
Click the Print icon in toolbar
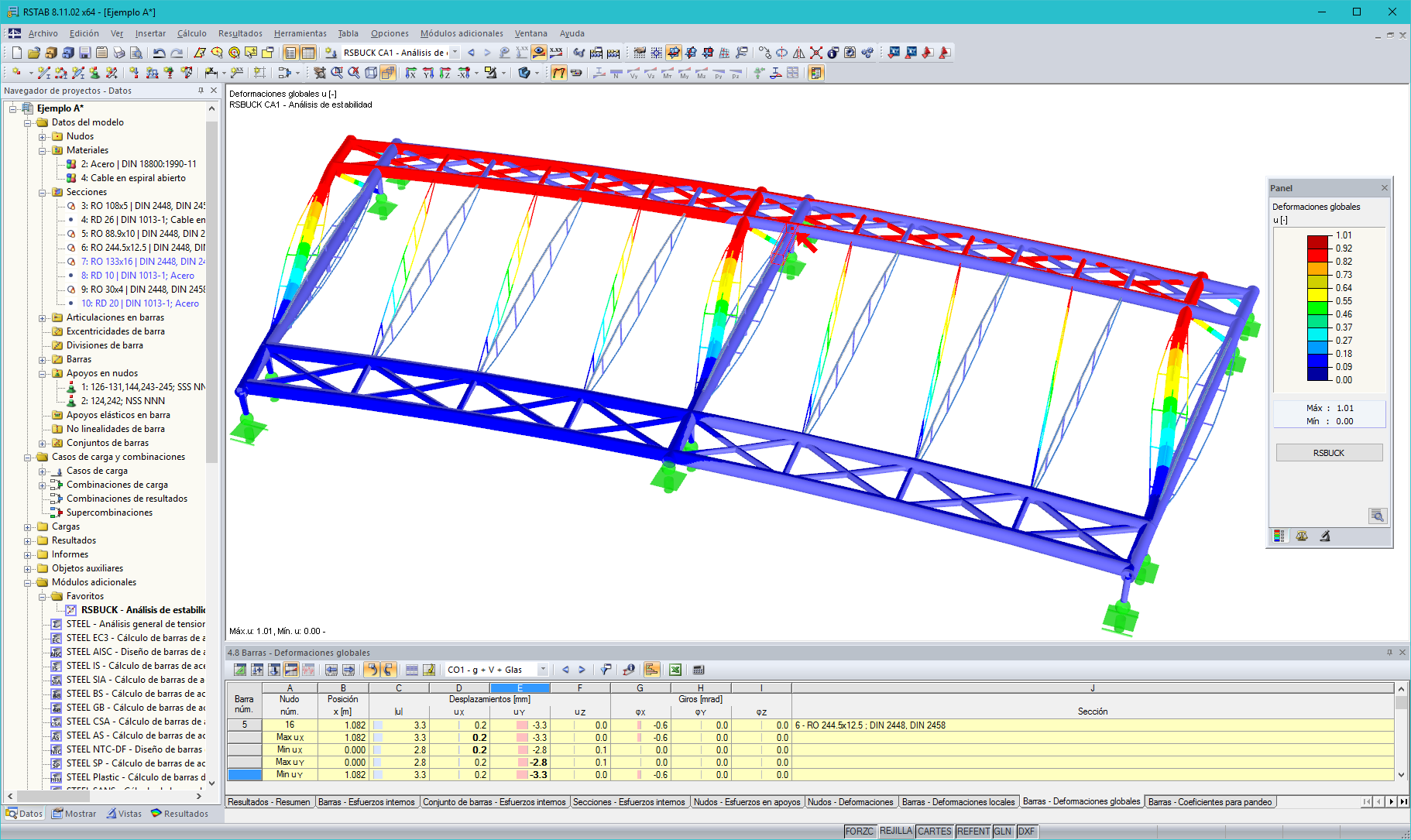[119, 53]
